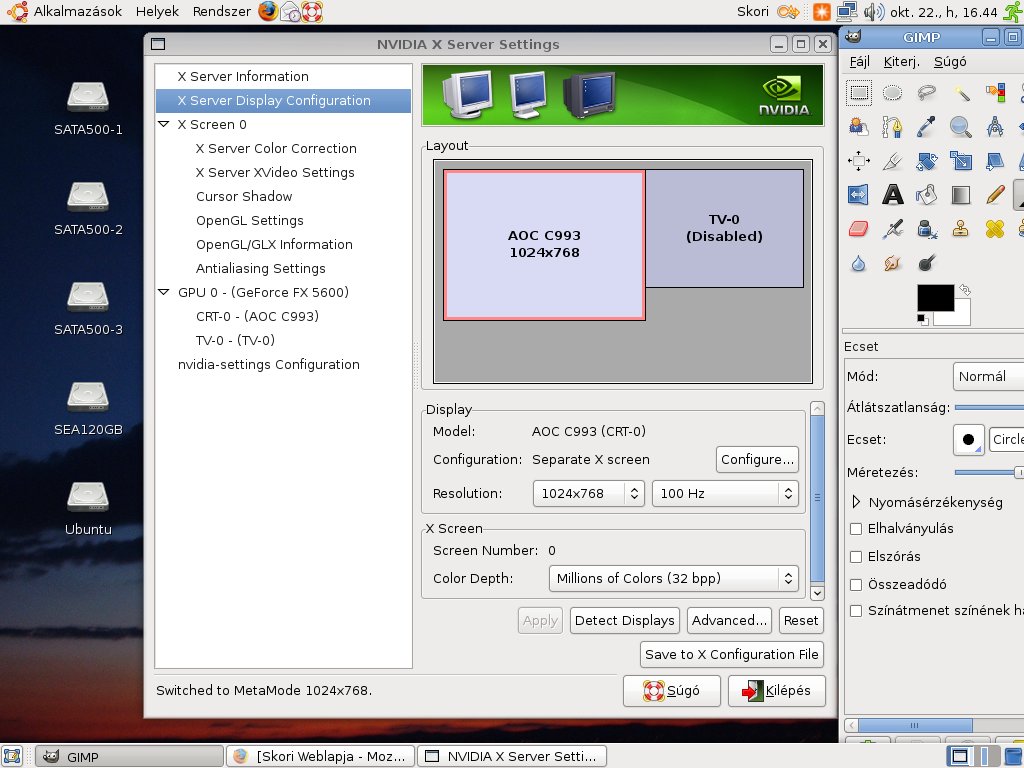Choose the Pencil tool
This screenshot has height=768, width=1024.
(x=995, y=194)
